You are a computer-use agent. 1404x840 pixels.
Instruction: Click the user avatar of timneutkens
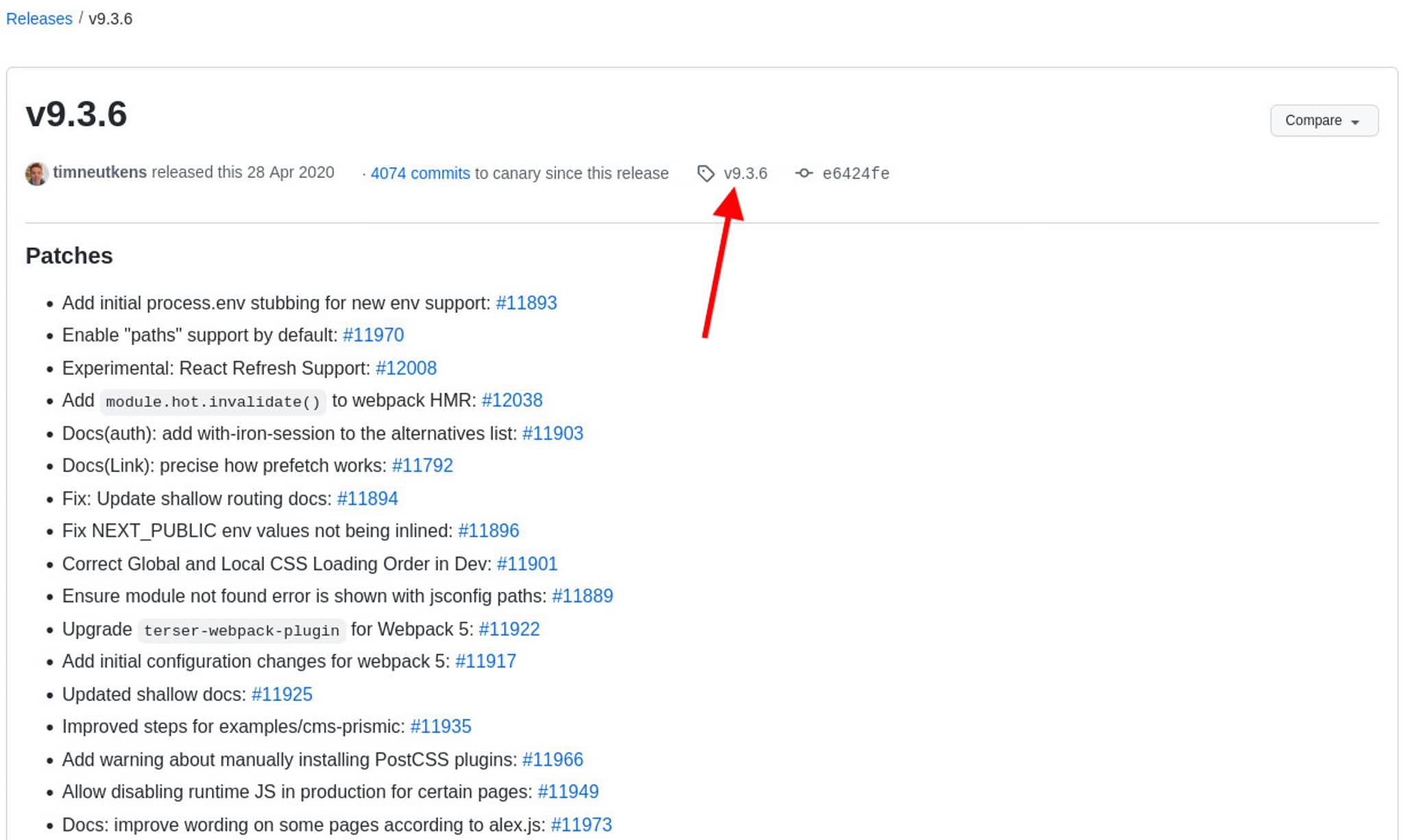tap(36, 172)
